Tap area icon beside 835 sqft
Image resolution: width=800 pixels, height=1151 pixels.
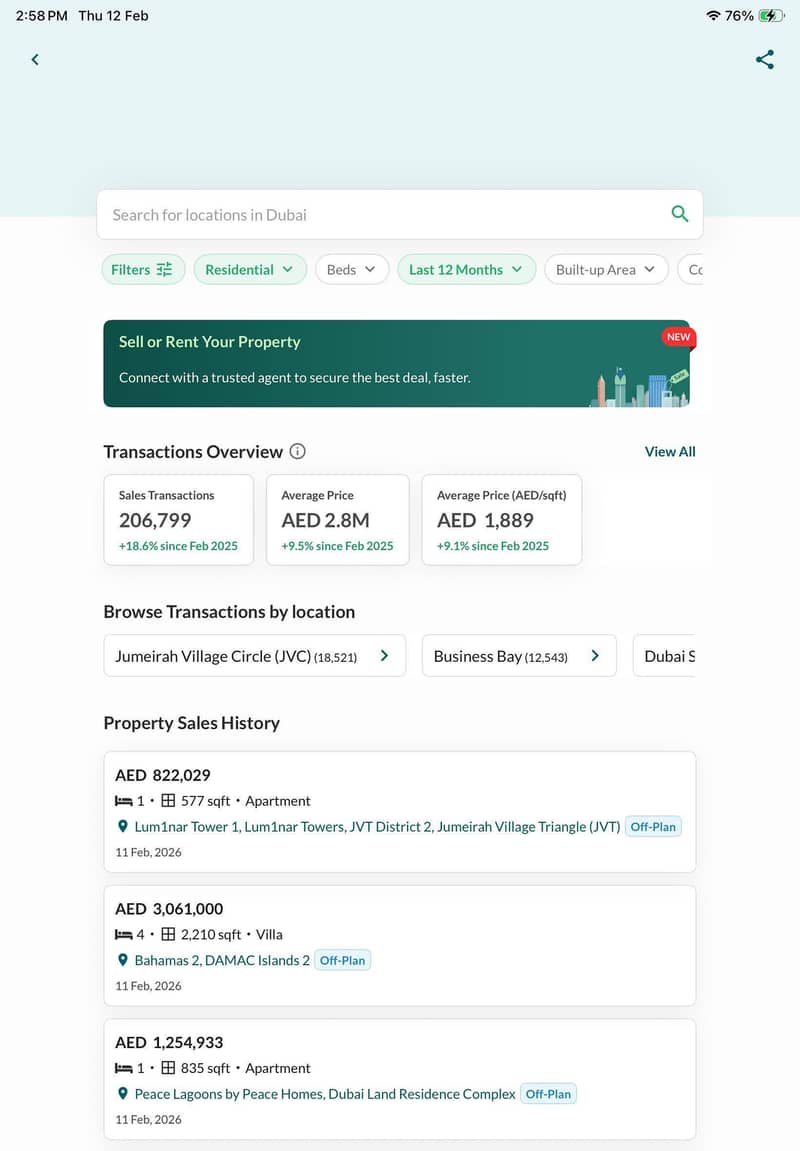click(x=168, y=1067)
